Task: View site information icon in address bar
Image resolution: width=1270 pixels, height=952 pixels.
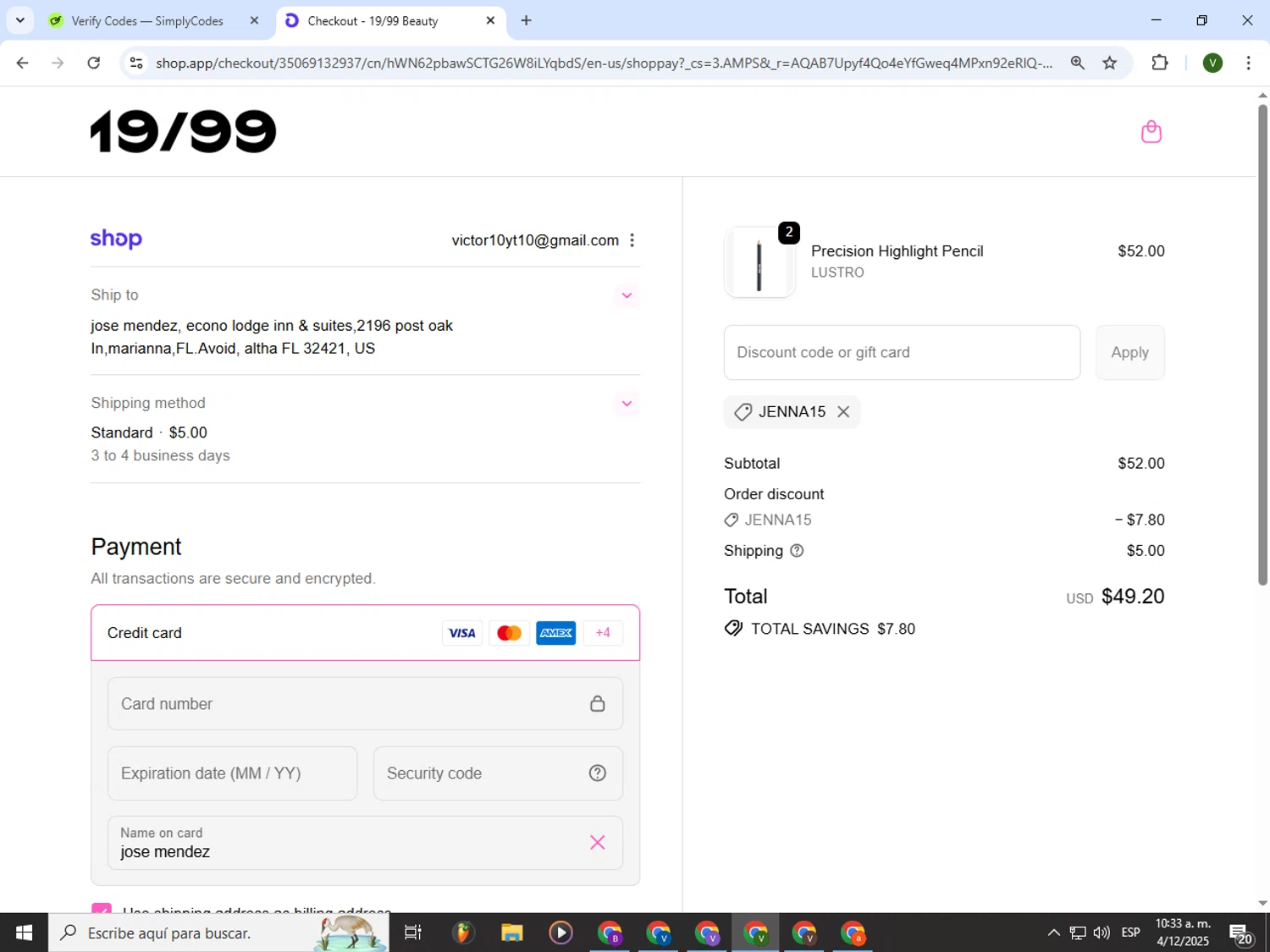Action: [x=136, y=63]
